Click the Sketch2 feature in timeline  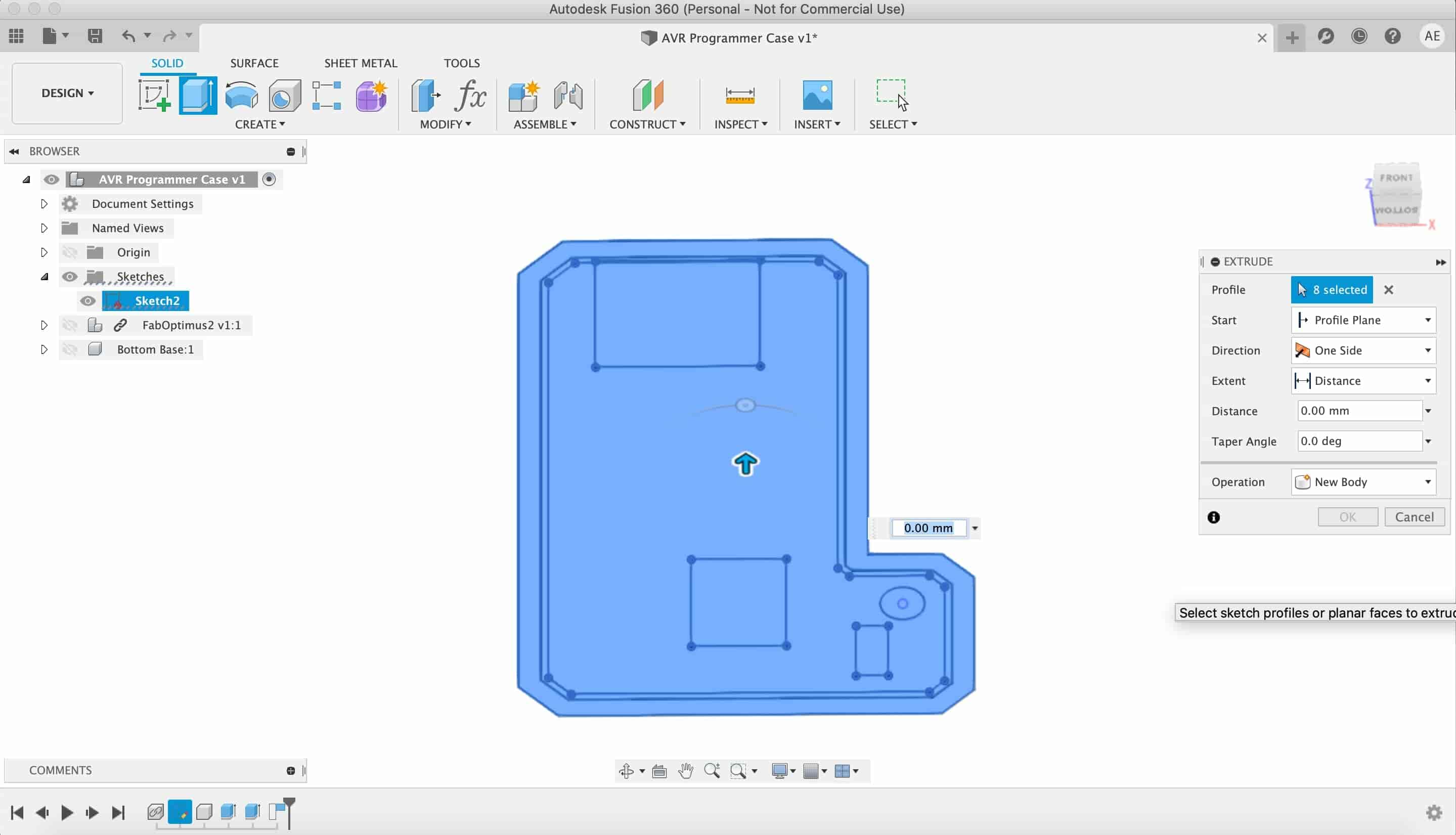point(180,813)
